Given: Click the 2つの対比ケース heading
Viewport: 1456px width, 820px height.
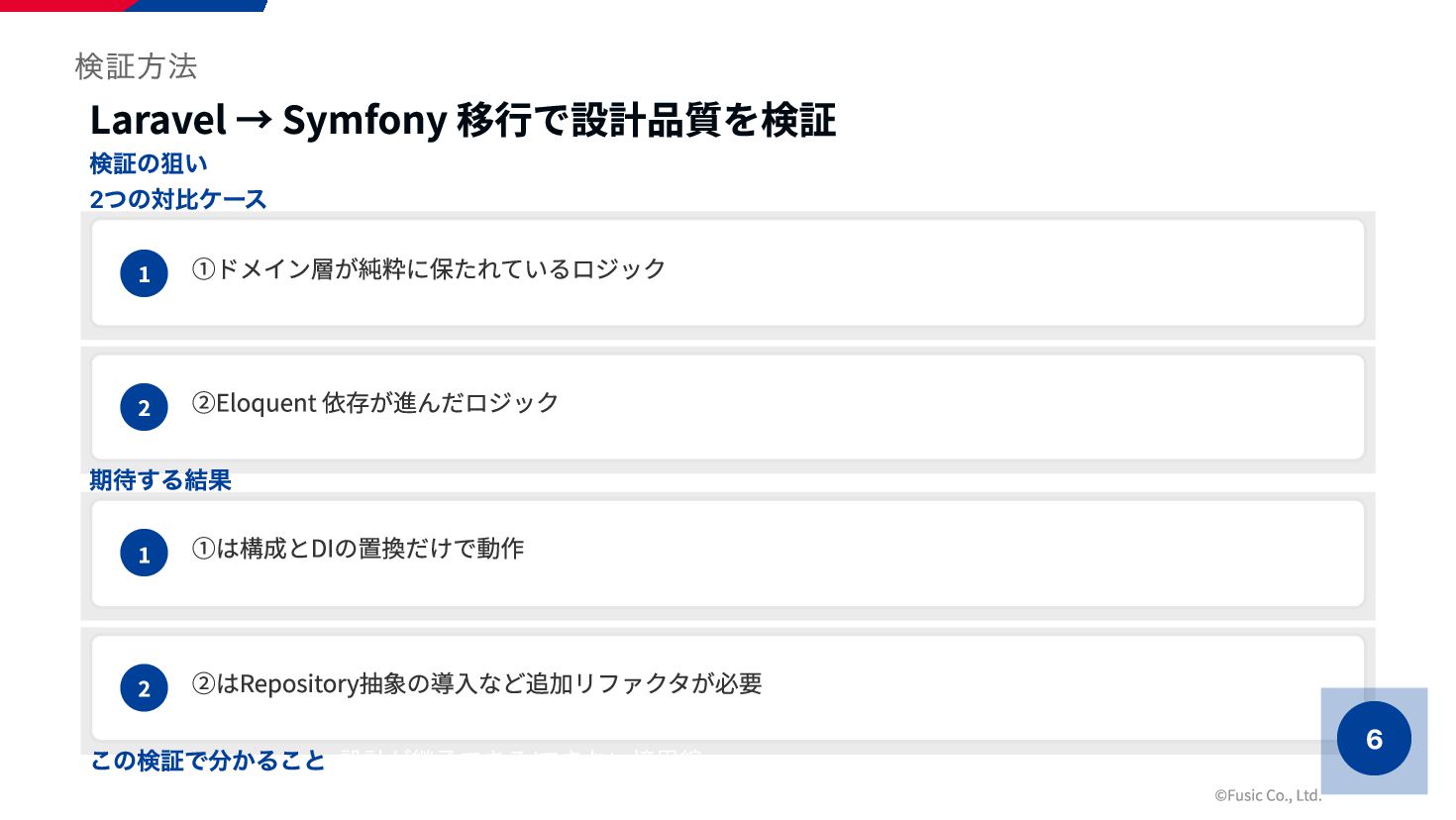Looking at the screenshot, I should point(178,199).
